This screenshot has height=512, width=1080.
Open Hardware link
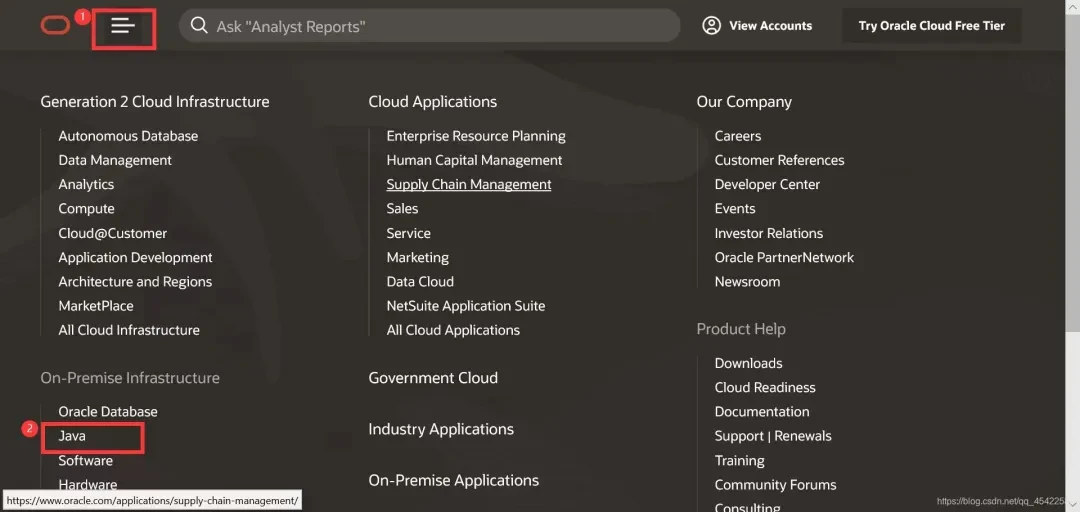[x=87, y=484]
